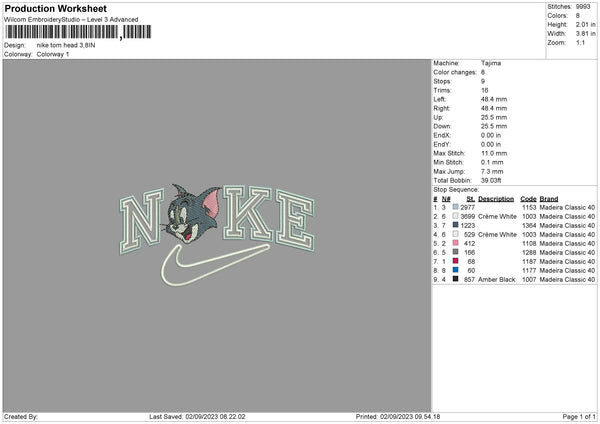Click the 'N#' column header
Image resolution: width=600 pixels, height=424 pixels.
446,199
